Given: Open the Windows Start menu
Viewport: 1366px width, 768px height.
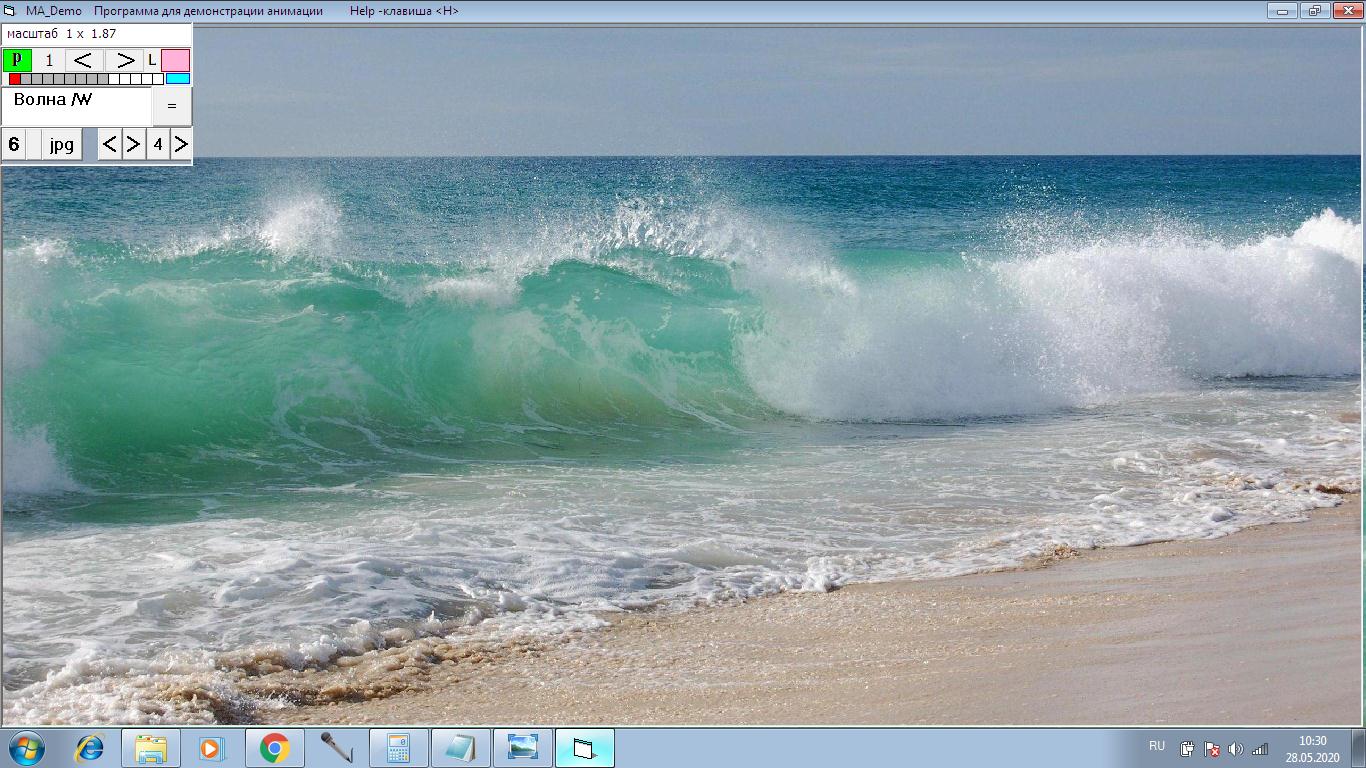Looking at the screenshot, I should (x=26, y=748).
